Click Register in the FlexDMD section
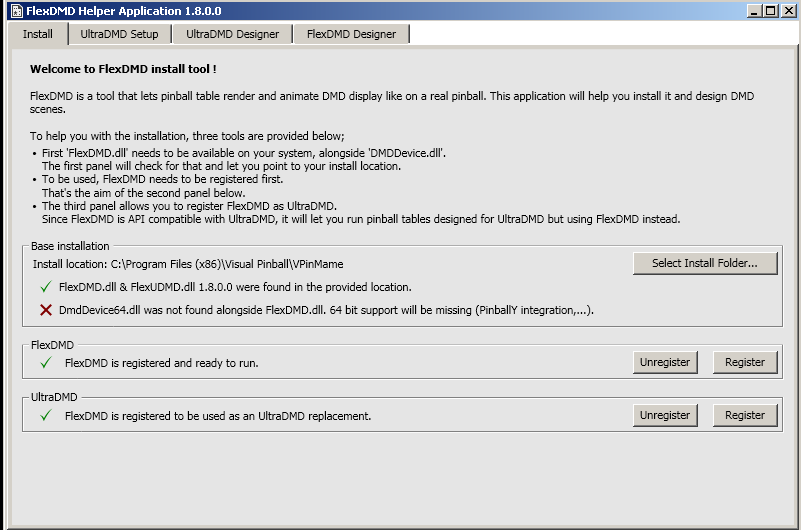The height and width of the screenshot is (530, 801). coord(745,362)
